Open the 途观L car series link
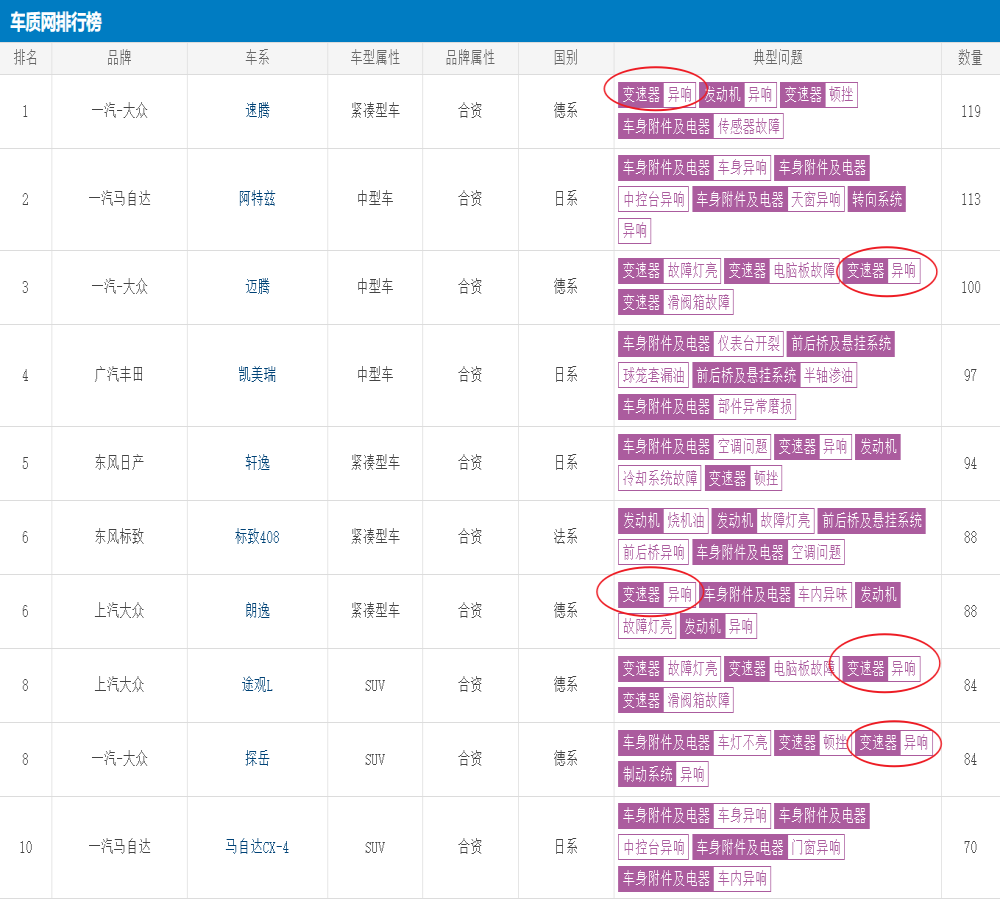The image size is (1000, 899). pyautogui.click(x=257, y=685)
